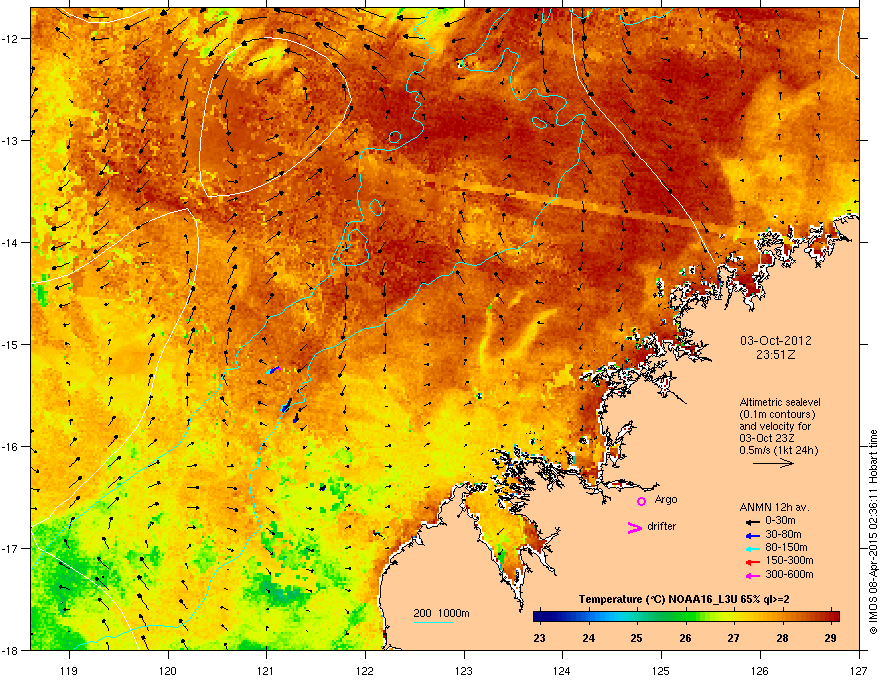The height and width of the screenshot is (680, 880).
Task: Click the '200 1000m' isobath label
Action: click(441, 613)
